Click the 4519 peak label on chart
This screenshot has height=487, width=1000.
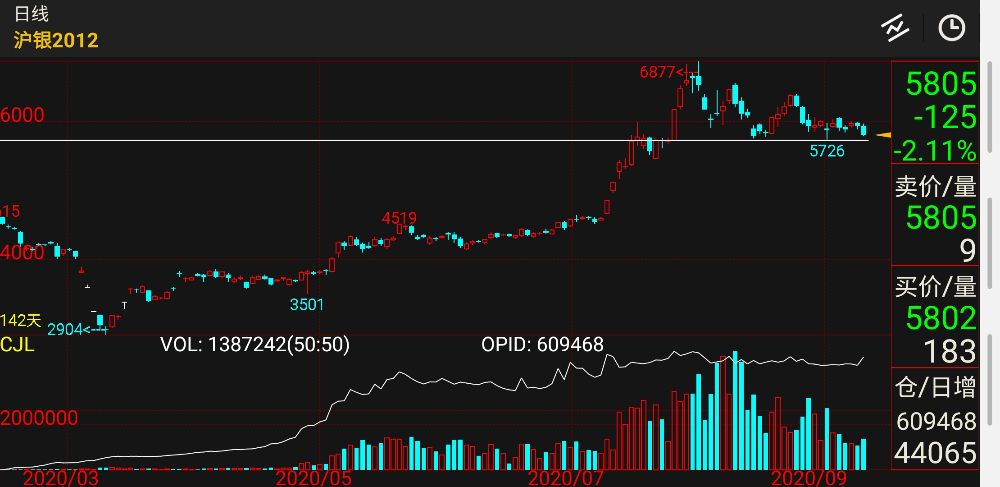399,218
